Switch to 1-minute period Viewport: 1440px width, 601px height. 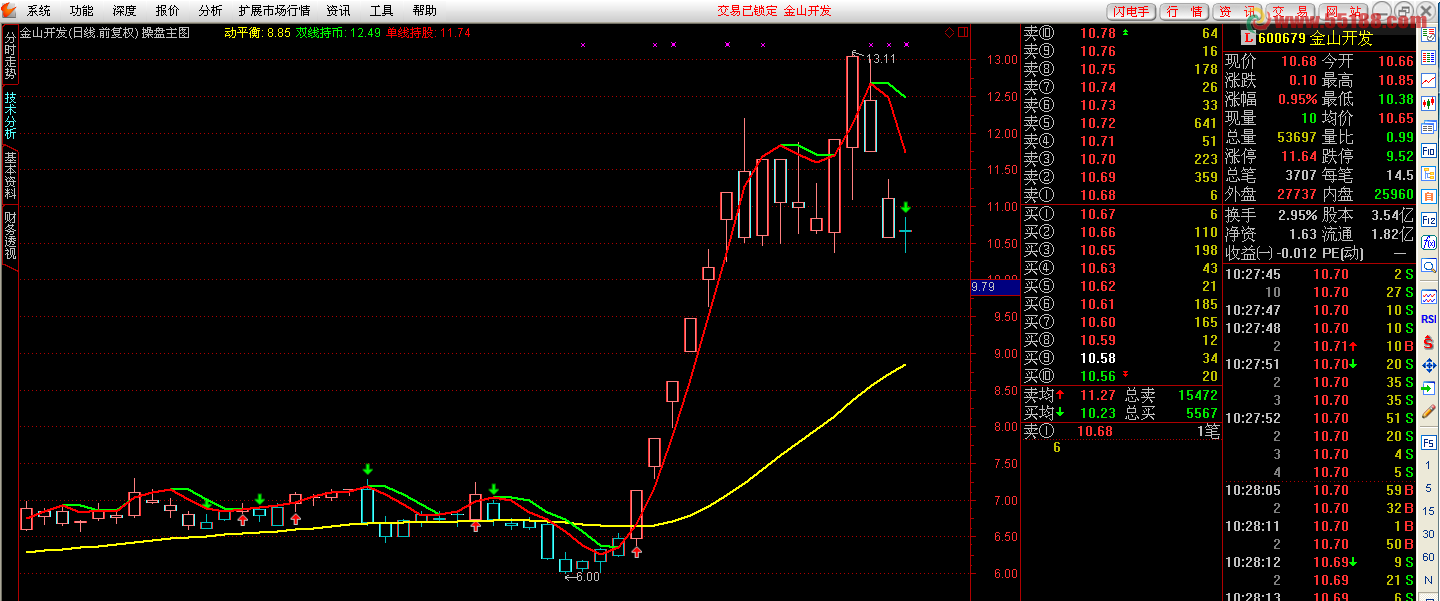pyautogui.click(x=1428, y=465)
